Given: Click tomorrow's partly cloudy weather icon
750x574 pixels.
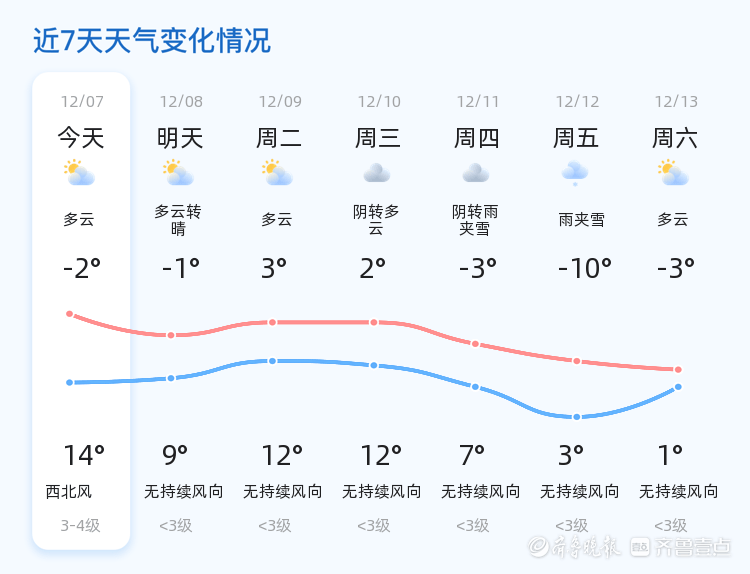Looking at the screenshot, I should click(x=179, y=174).
